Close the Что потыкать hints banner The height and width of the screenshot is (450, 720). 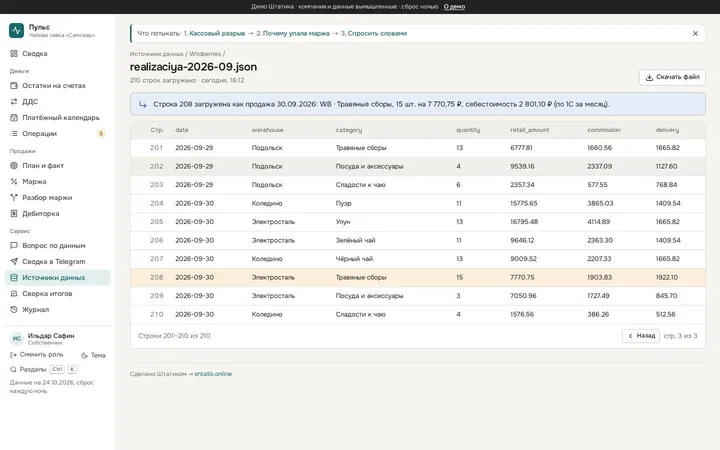click(695, 34)
